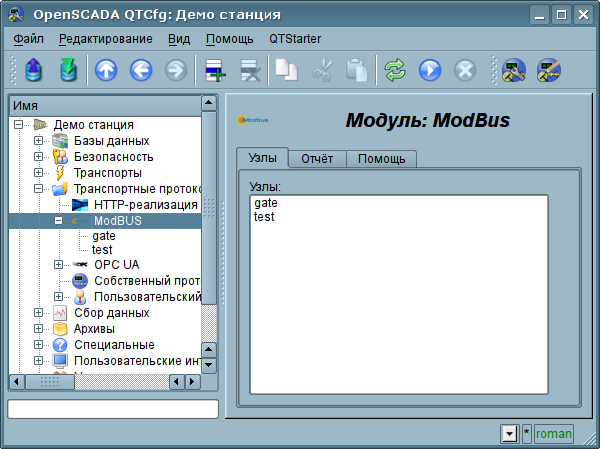Open the QTStarter menu
Image resolution: width=600 pixels, height=449 pixels.
click(x=295, y=39)
